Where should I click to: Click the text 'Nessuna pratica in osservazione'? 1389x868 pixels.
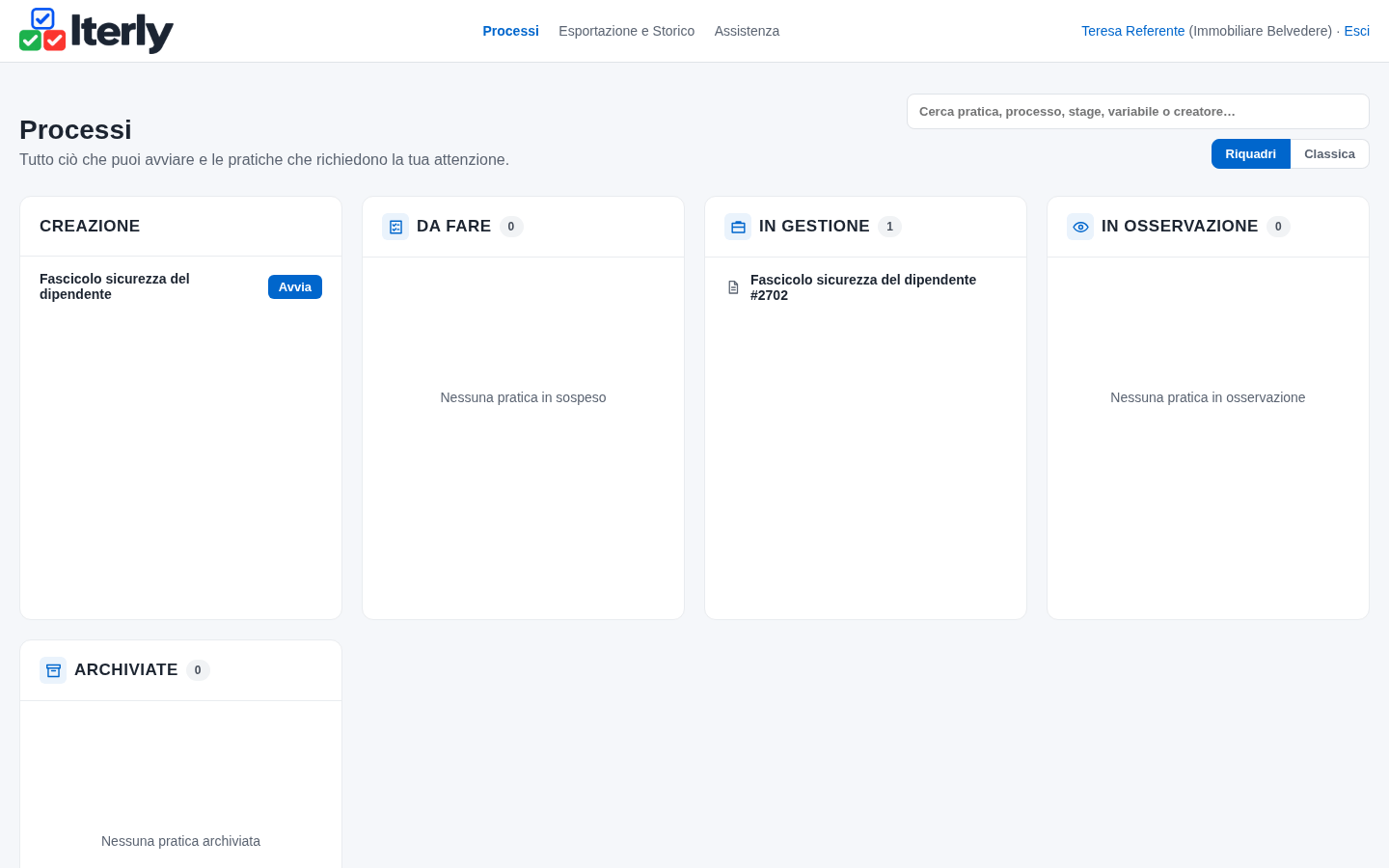click(1208, 397)
